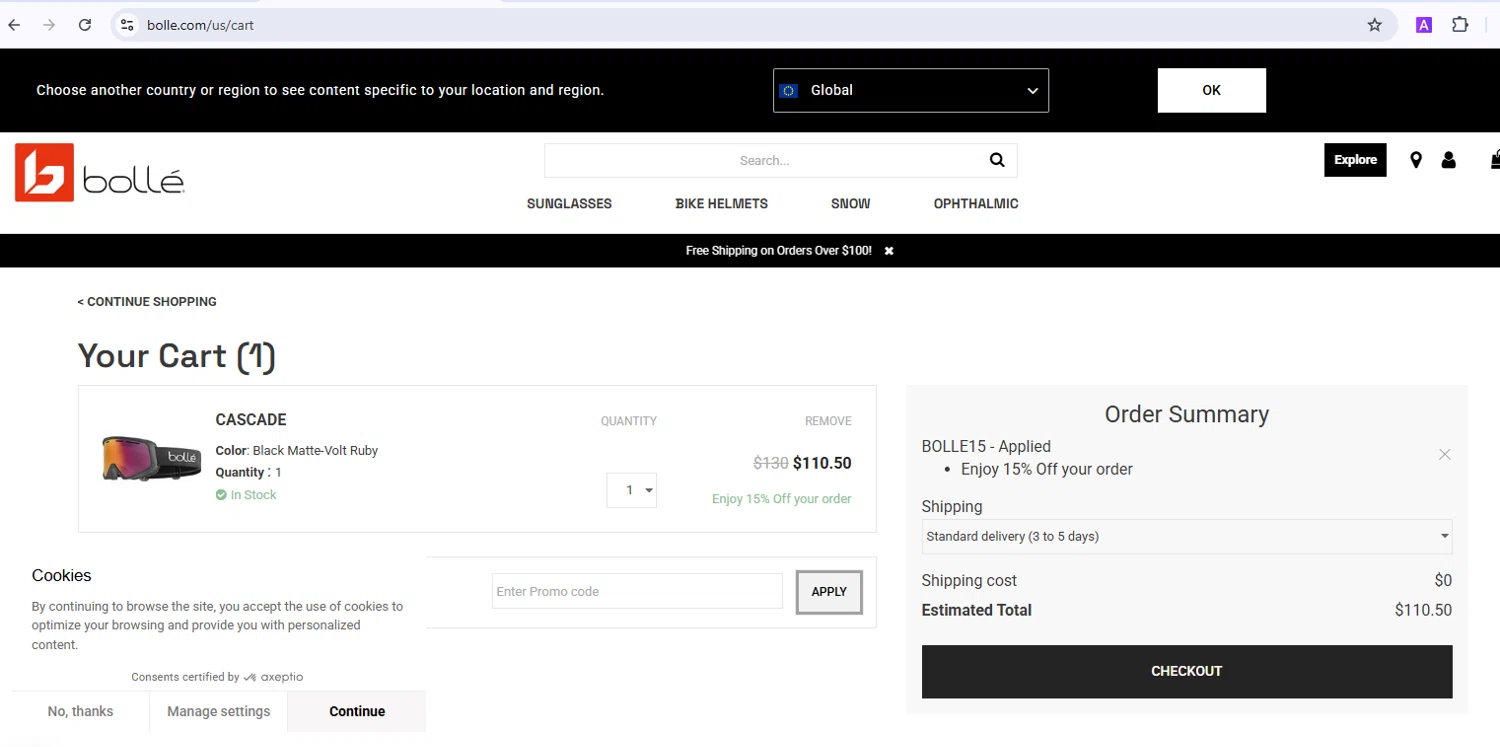Click the 'Color: Black Matte-Volt Ruby' text
The height and width of the screenshot is (747, 1500).
(x=297, y=451)
